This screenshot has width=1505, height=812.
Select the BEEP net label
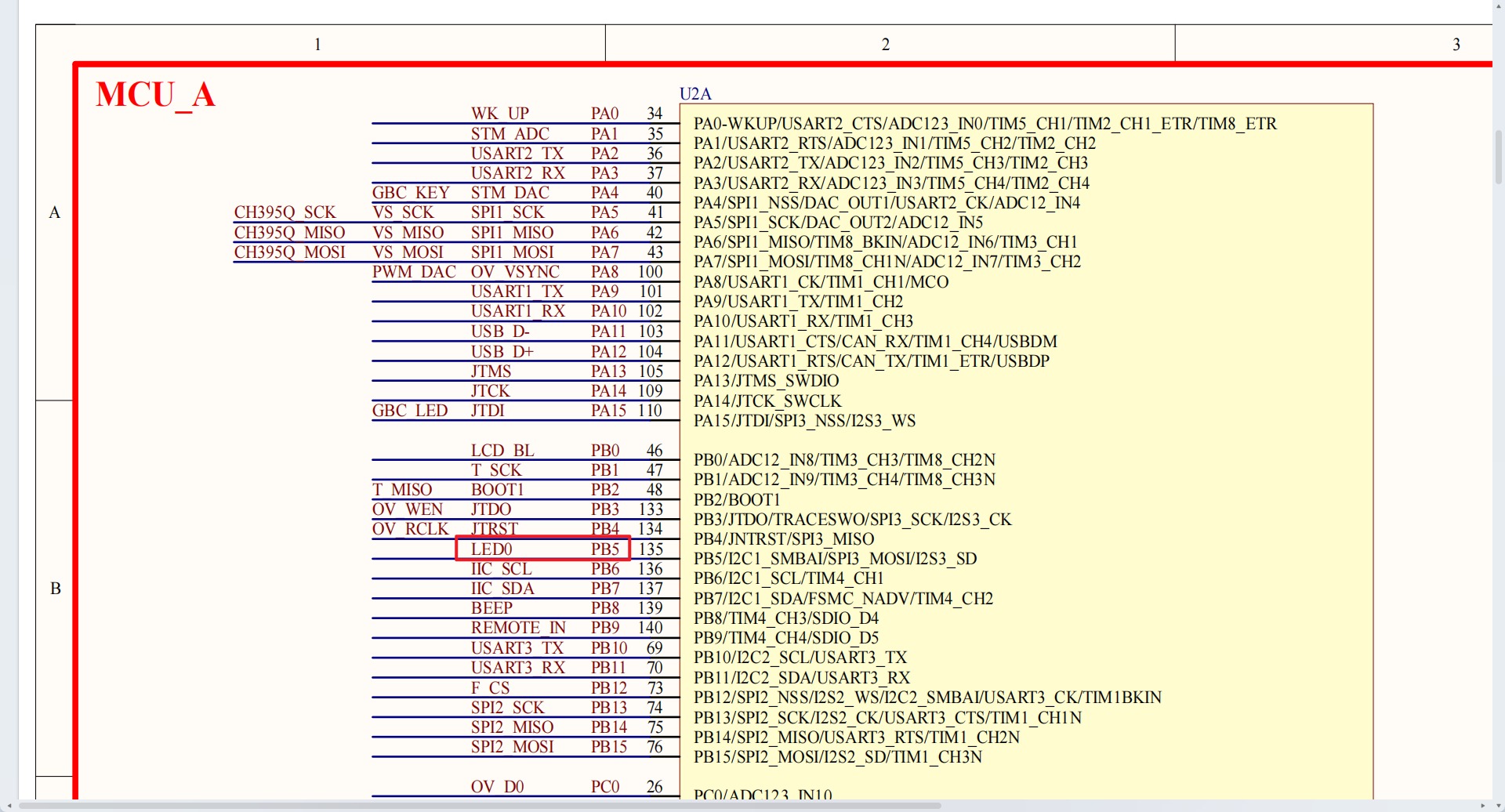pos(491,608)
